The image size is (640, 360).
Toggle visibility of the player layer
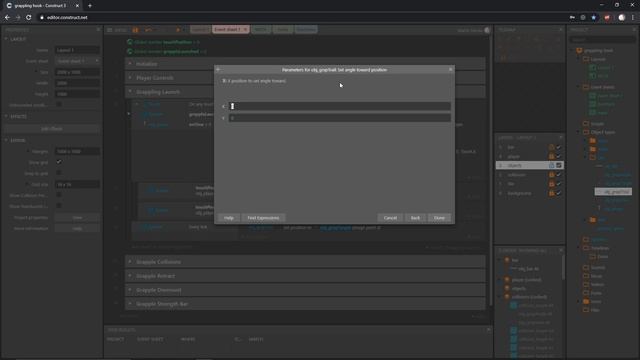[x=559, y=156]
